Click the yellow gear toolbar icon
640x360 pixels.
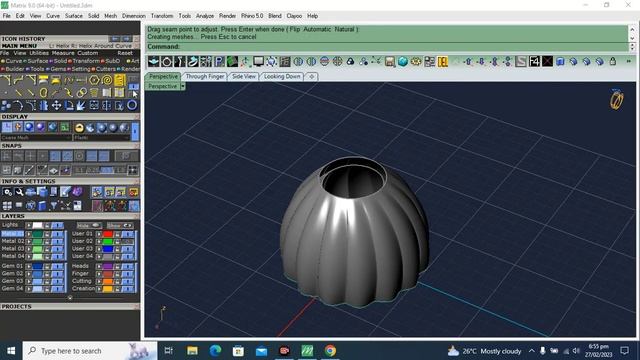click(416, 62)
